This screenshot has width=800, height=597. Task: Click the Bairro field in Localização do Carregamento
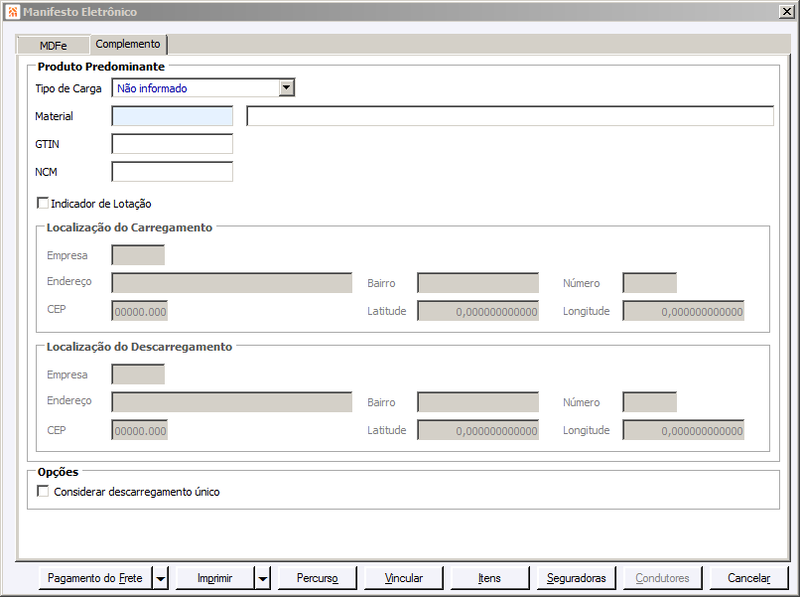pyautogui.click(x=478, y=283)
